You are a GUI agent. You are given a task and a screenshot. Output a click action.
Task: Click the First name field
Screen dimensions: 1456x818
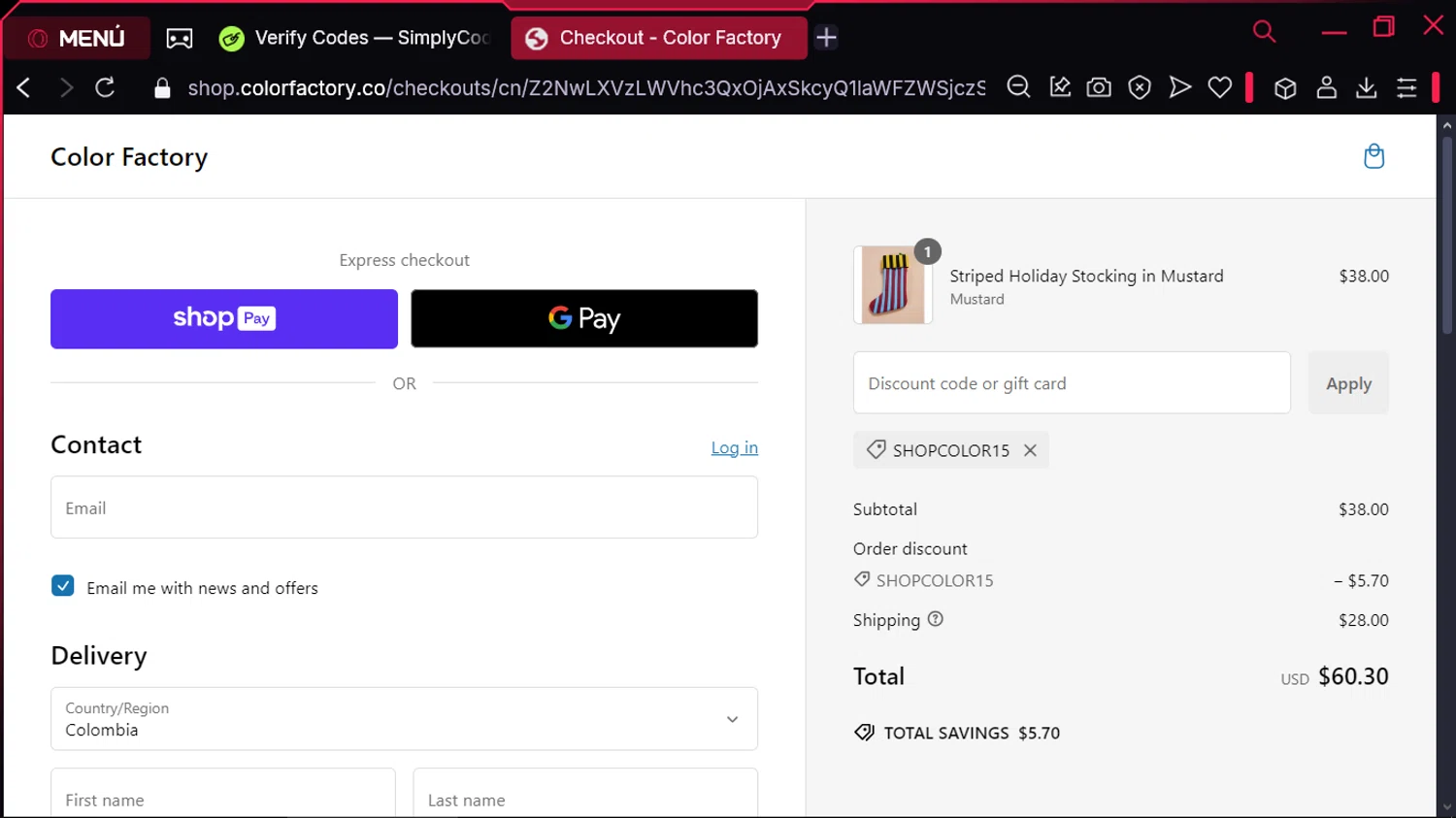223,793
